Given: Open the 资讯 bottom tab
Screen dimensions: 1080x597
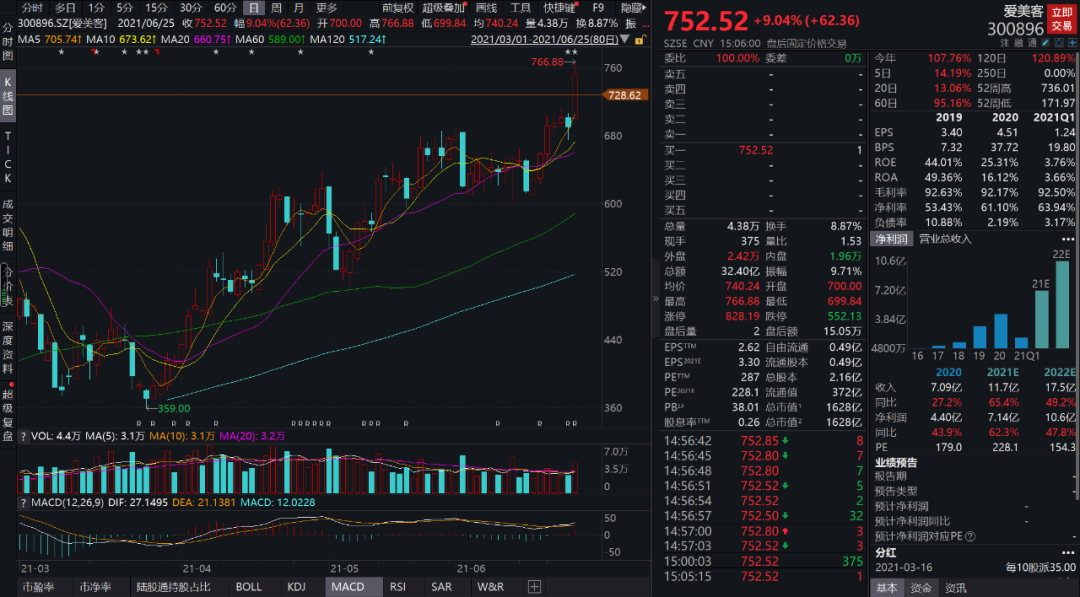Looking at the screenshot, I should pyautogui.click(x=955, y=587).
